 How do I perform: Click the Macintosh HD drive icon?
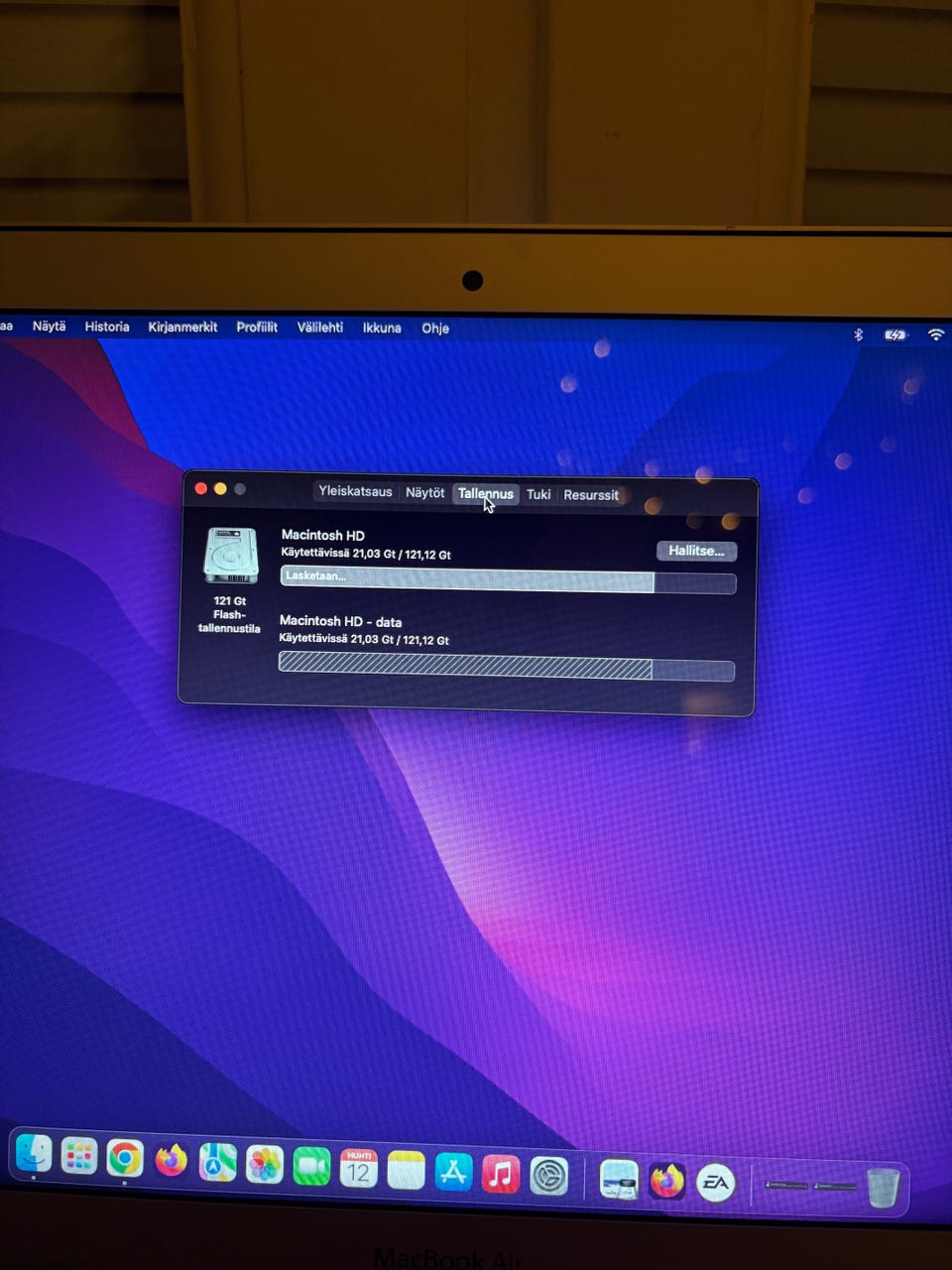pyautogui.click(x=231, y=556)
